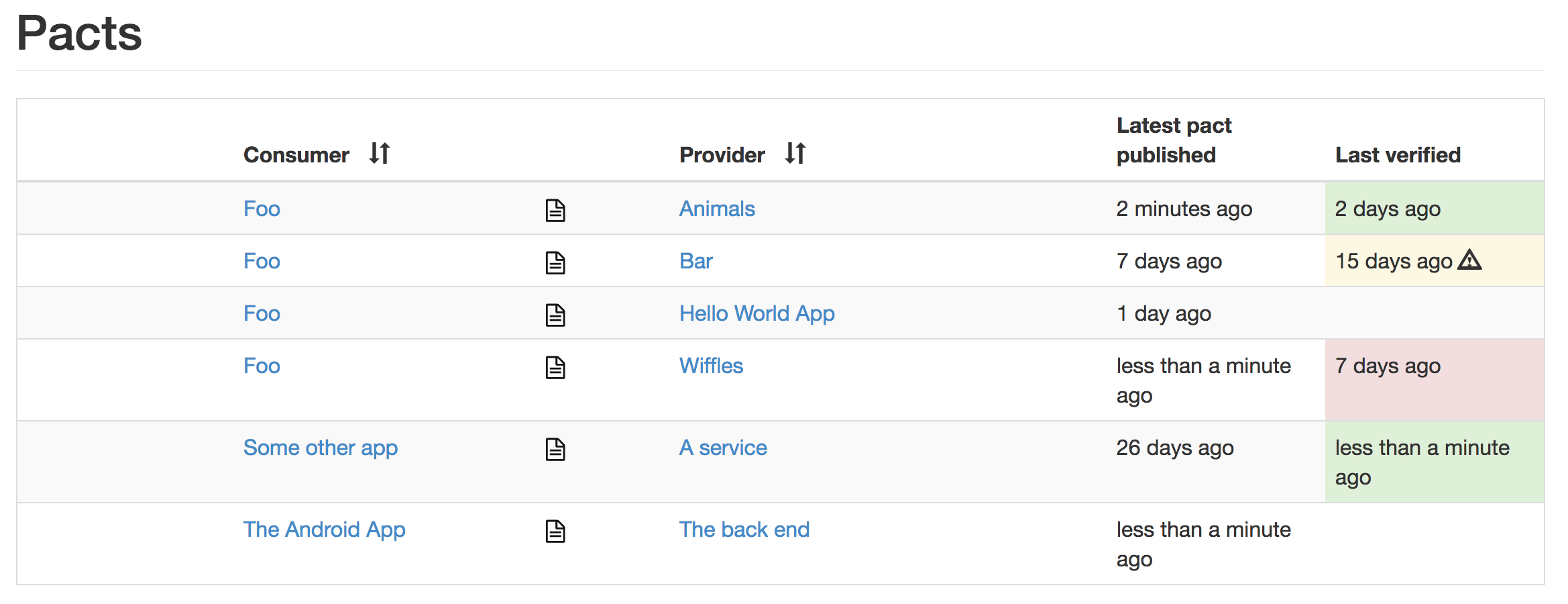Open pact document for Foo and Bar
Image resolution: width=1568 pixels, height=604 pixels.
point(555,262)
